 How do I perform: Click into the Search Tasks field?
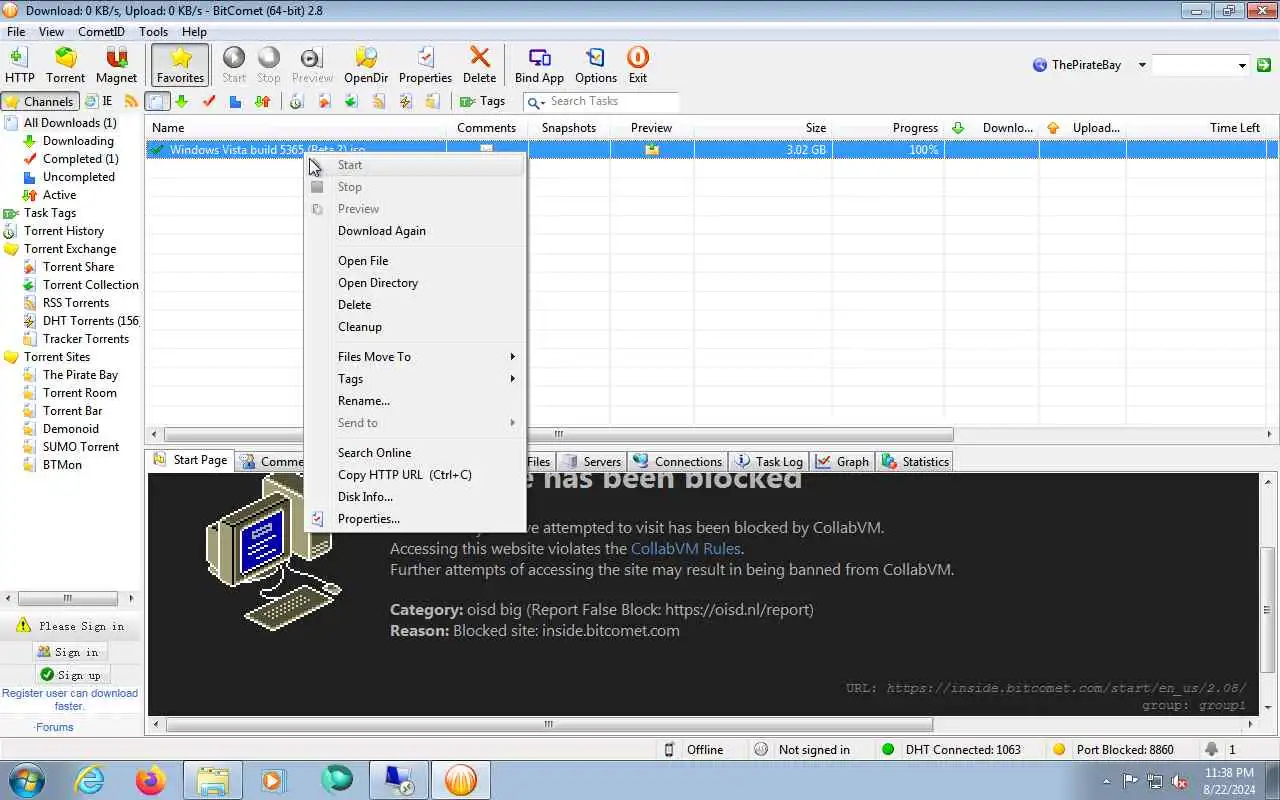613,101
